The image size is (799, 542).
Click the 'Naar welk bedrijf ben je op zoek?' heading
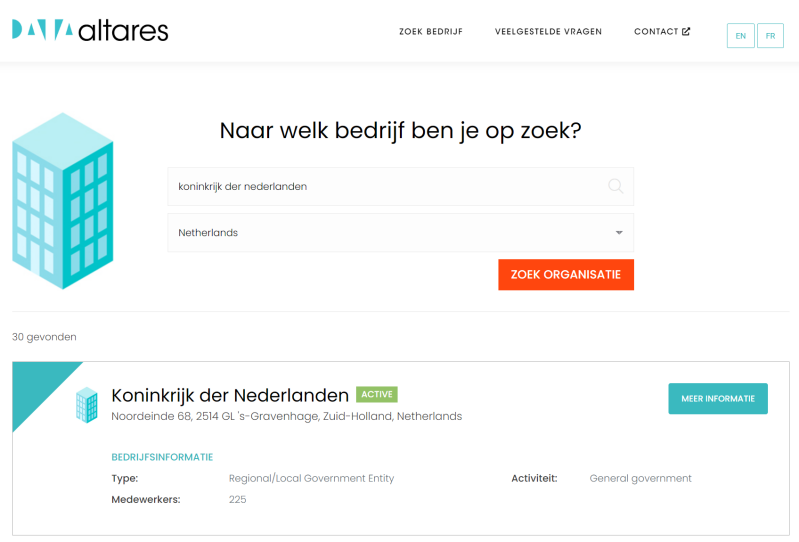coord(401,131)
